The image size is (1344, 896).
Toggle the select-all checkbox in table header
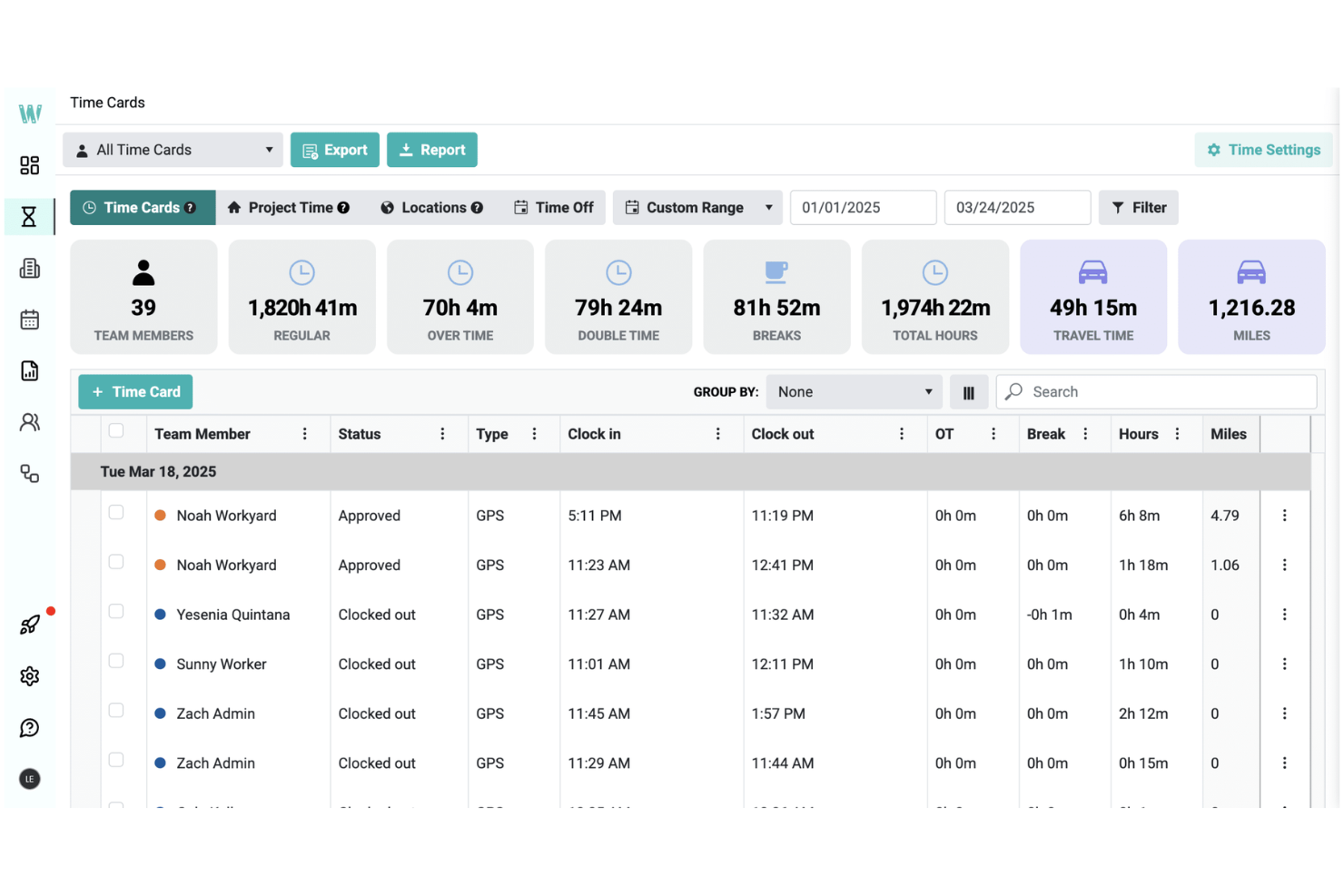click(x=116, y=431)
